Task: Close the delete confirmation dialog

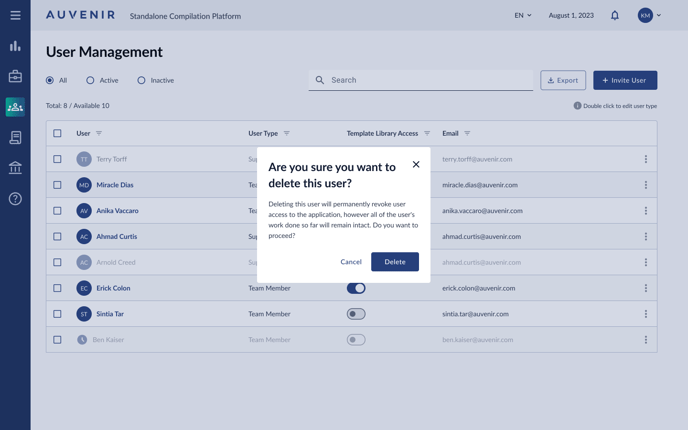Action: click(416, 165)
